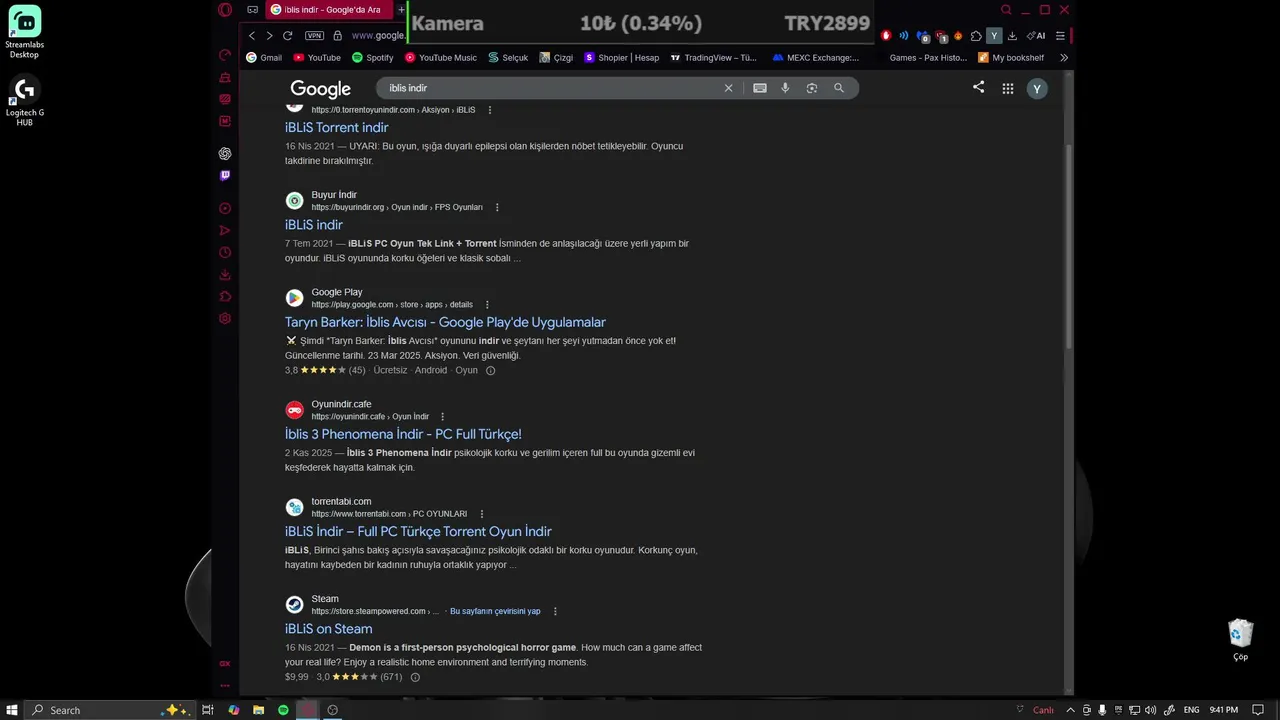Search by image with Google Lens
The image size is (1280, 720).
(812, 88)
